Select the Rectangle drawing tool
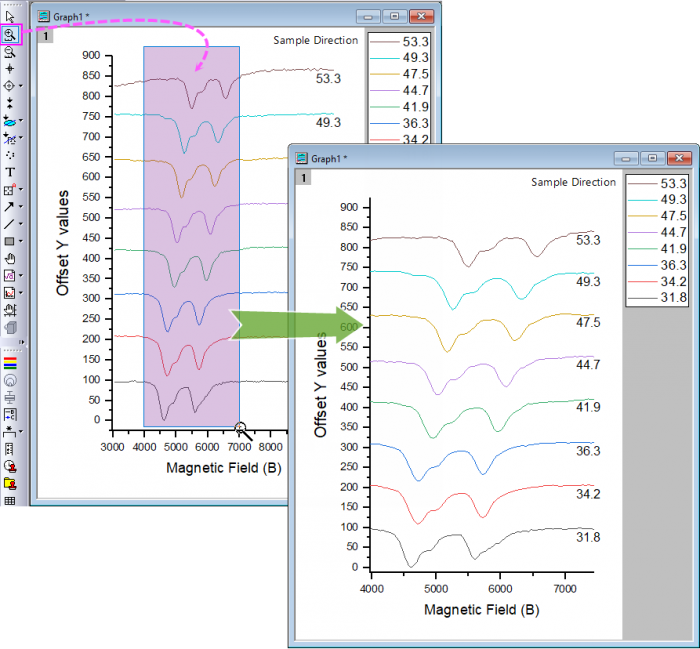The width and height of the screenshot is (700, 649). point(9,241)
